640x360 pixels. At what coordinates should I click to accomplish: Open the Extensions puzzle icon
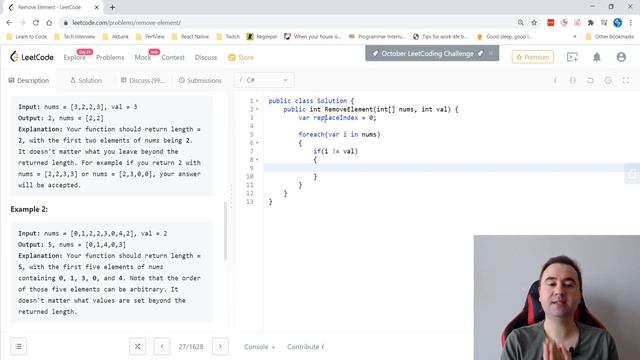(590, 23)
